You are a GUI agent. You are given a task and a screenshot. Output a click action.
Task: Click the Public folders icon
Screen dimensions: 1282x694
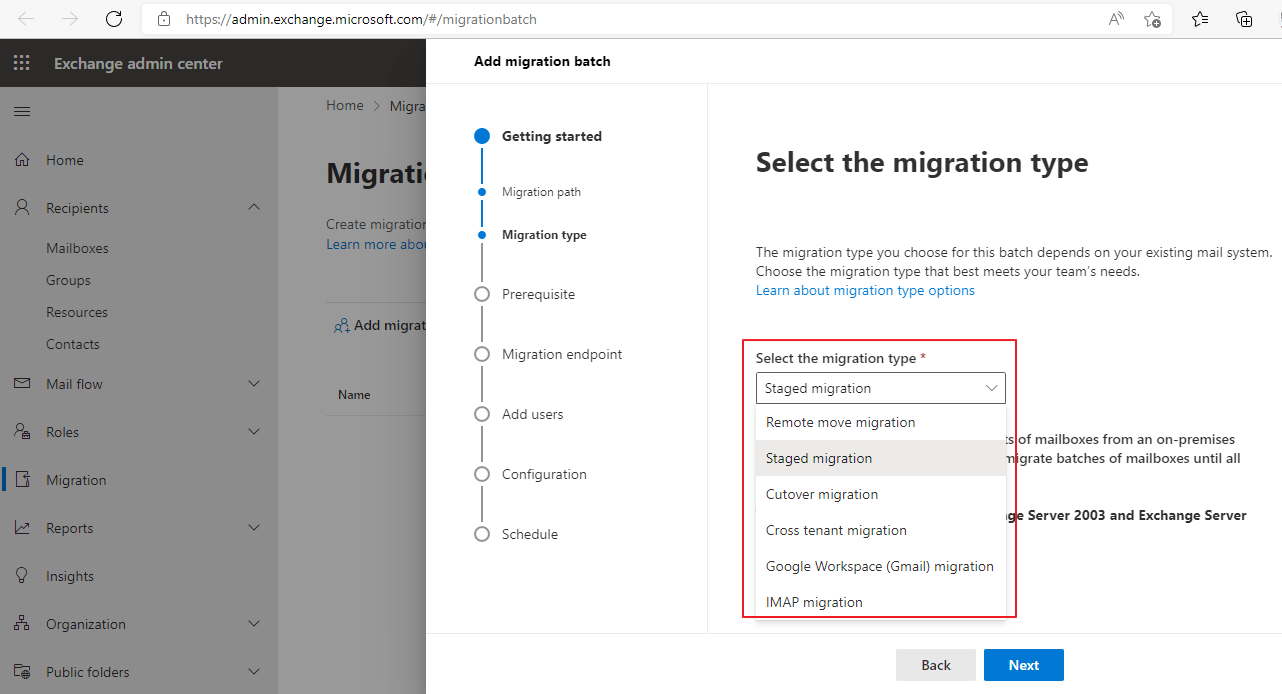(22, 672)
